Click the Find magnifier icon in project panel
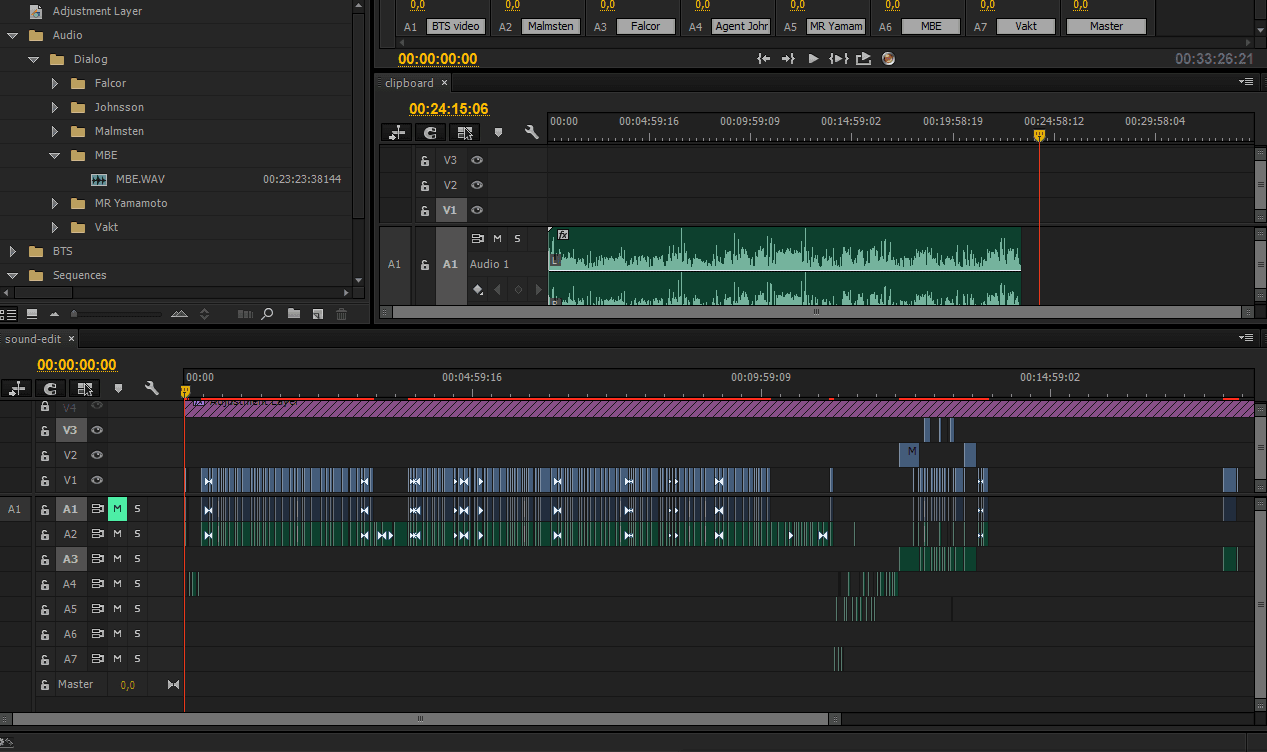This screenshot has width=1267, height=752. click(267, 314)
